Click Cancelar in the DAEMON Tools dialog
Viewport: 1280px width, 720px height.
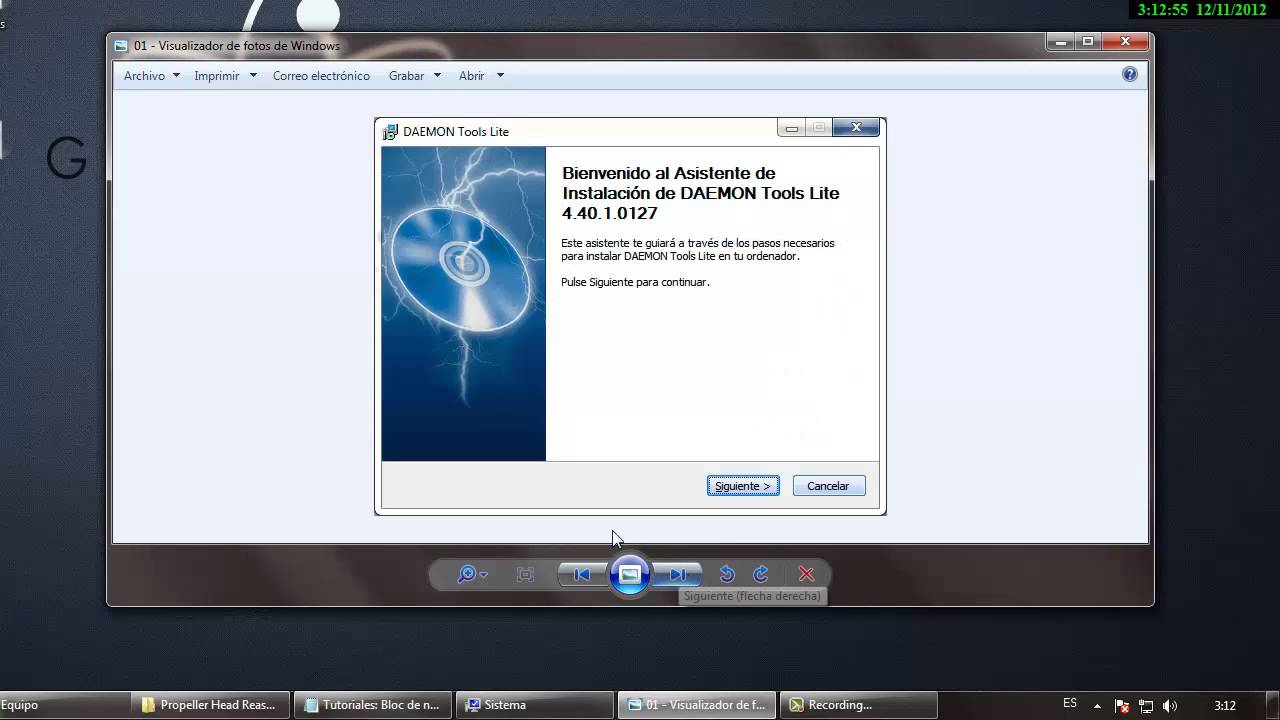828,486
